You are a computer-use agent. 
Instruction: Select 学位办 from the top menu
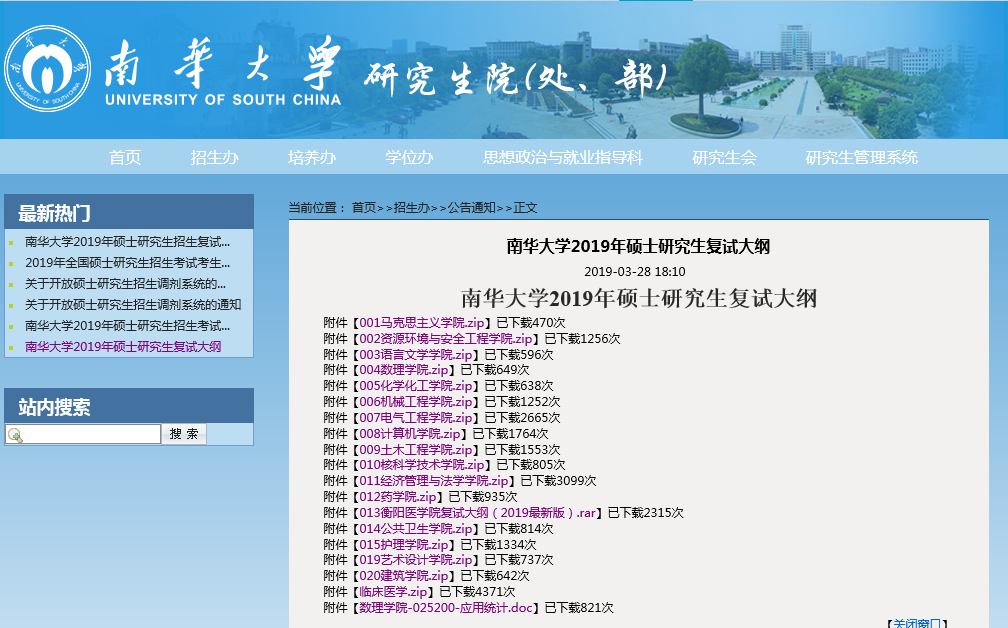coord(409,157)
